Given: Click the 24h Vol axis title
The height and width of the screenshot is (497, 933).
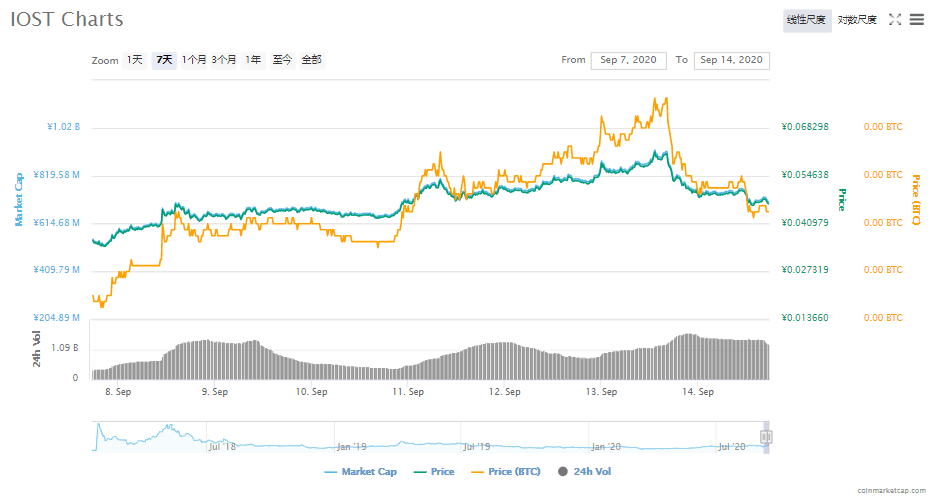Looking at the screenshot, I should (x=37, y=349).
